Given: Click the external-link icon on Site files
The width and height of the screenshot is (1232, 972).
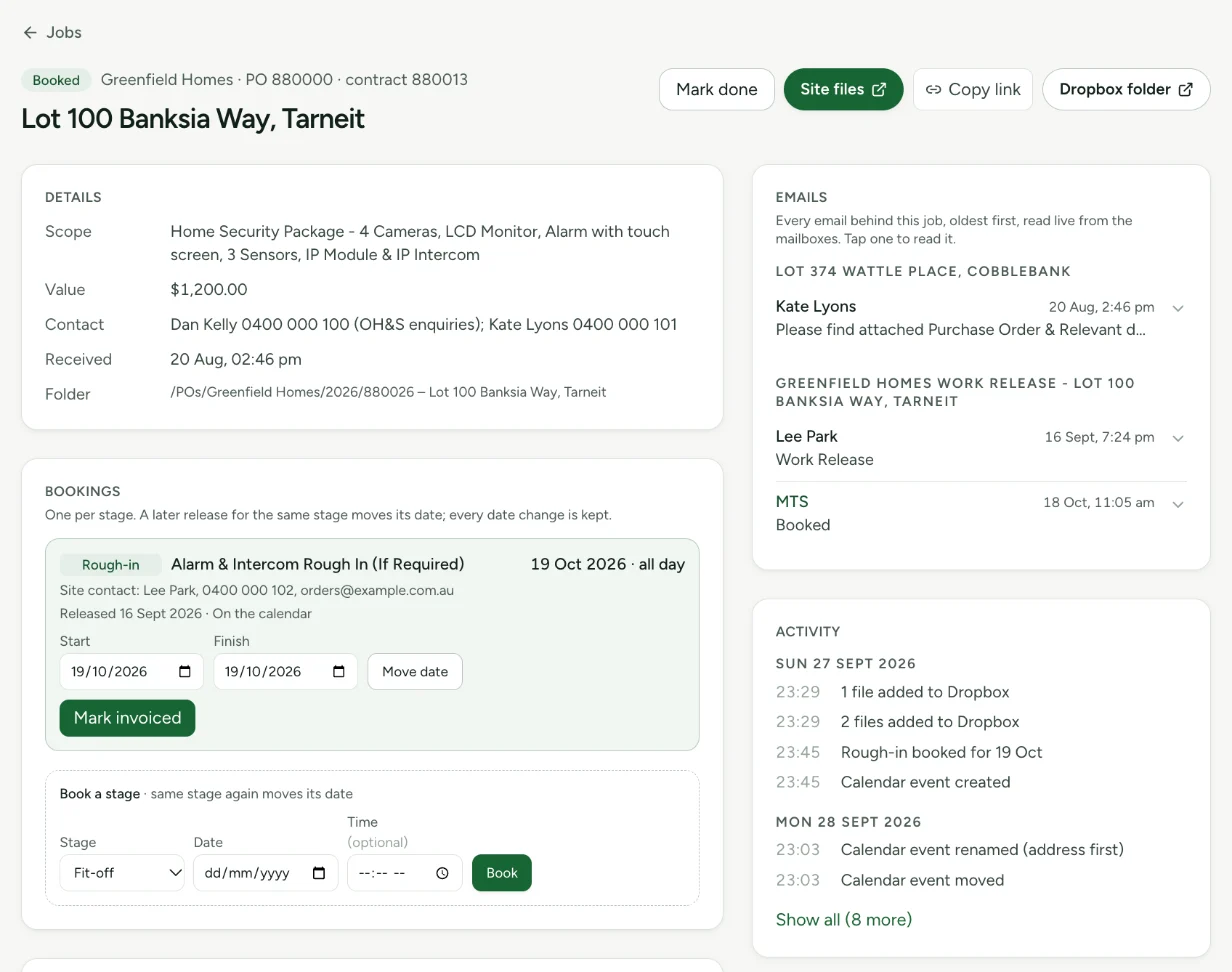Looking at the screenshot, I should tap(879, 89).
